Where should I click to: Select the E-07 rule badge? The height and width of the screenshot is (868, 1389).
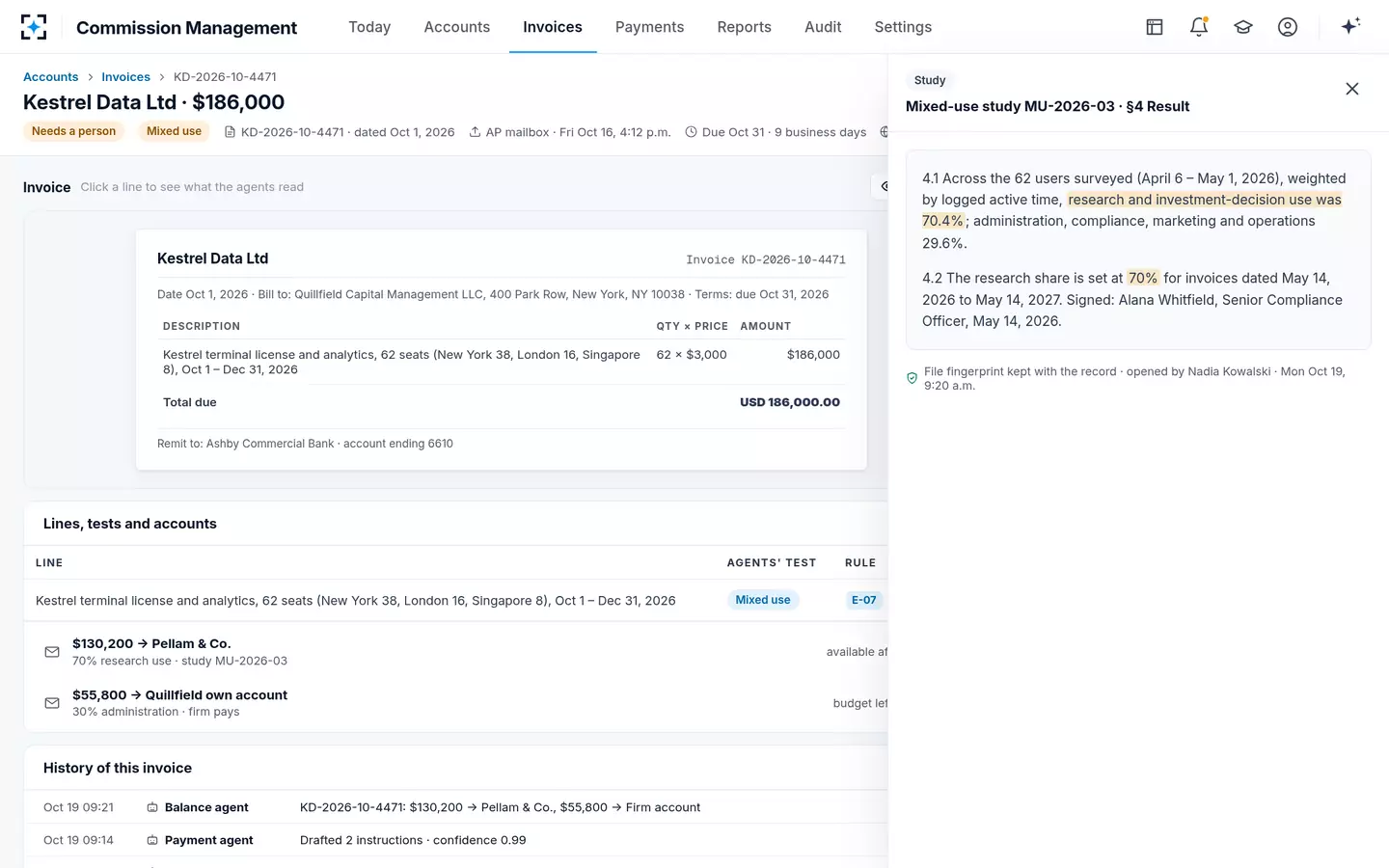[x=863, y=600]
